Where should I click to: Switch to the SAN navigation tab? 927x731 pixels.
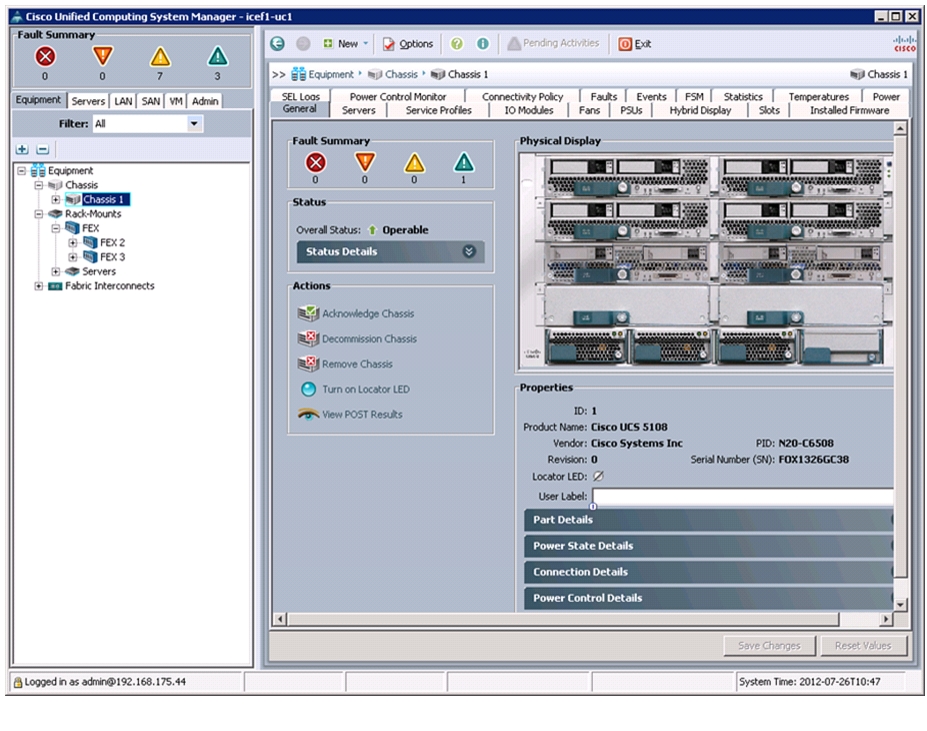(151, 101)
